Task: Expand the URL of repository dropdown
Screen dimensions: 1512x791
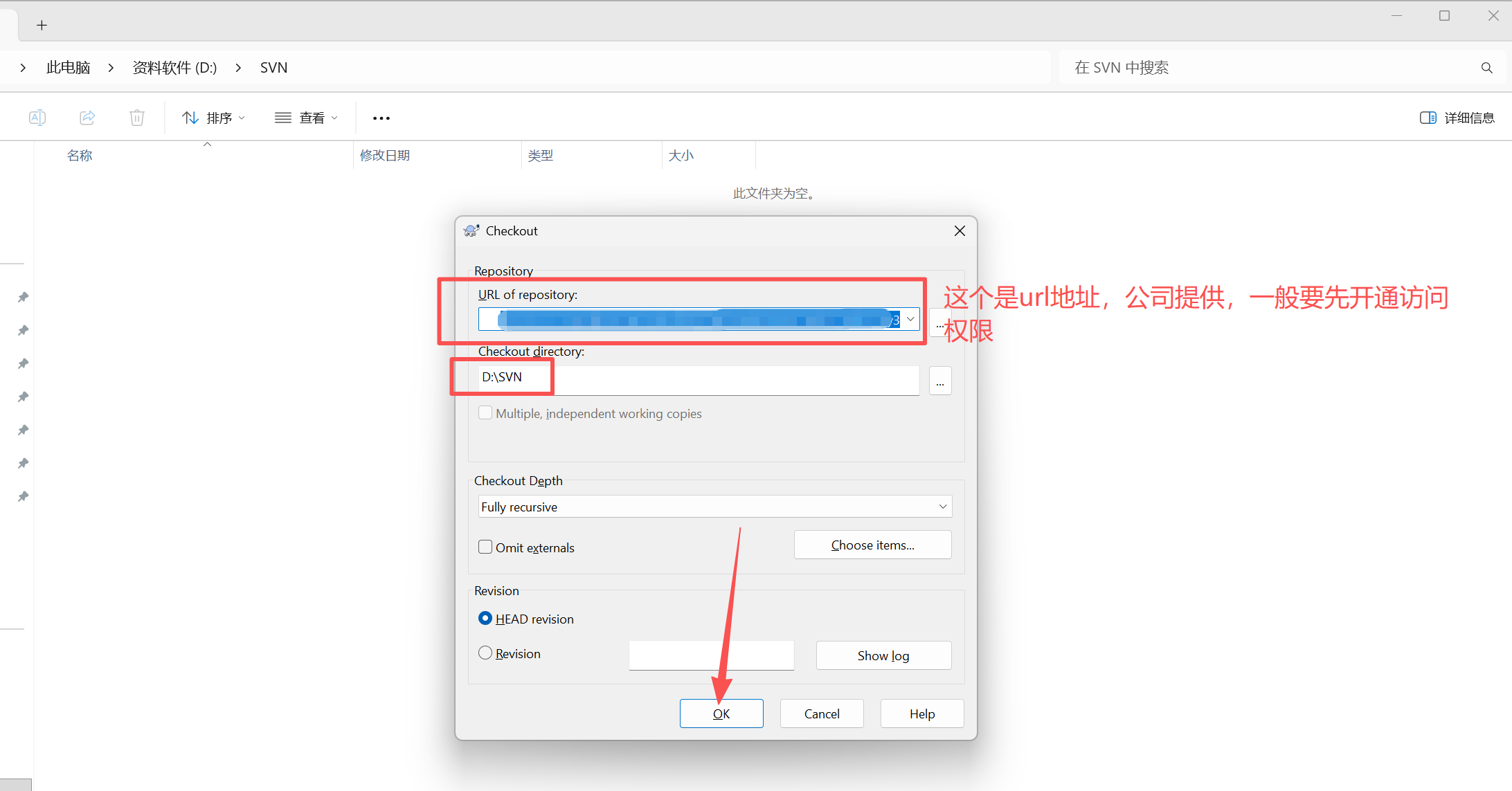Action: coord(910,319)
